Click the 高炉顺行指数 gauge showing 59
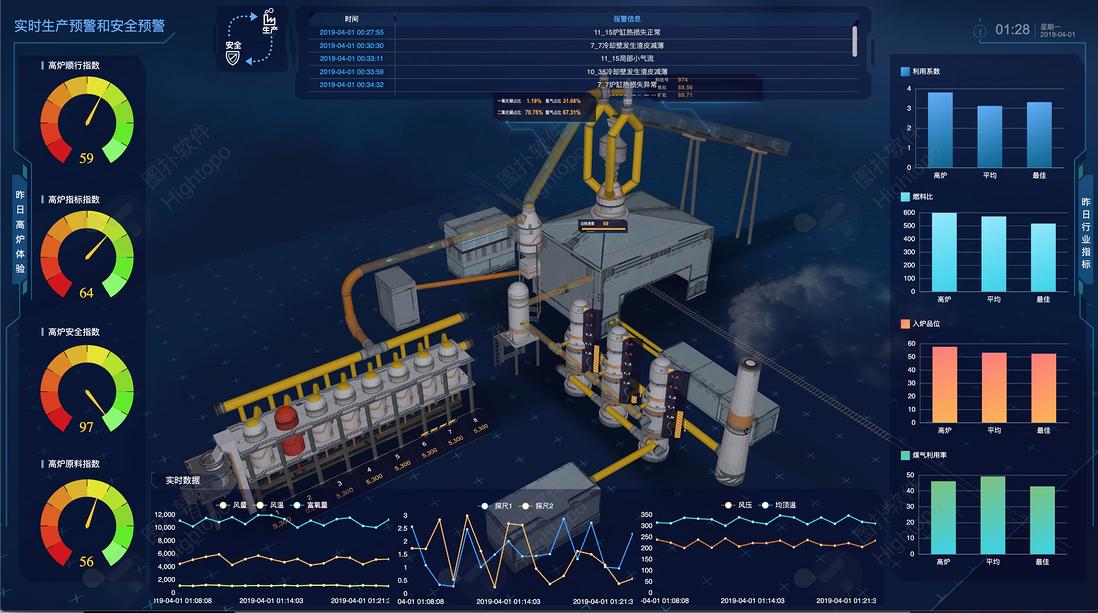The image size is (1098, 613). pyautogui.click(x=87, y=120)
